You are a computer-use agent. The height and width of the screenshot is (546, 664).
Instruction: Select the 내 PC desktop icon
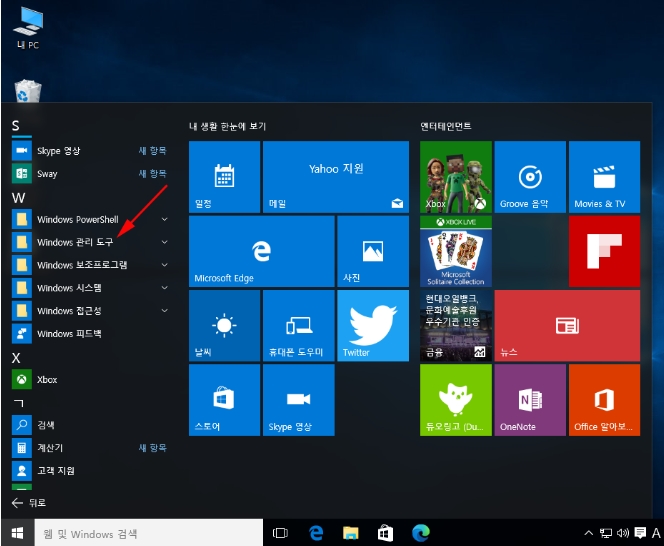point(28,28)
